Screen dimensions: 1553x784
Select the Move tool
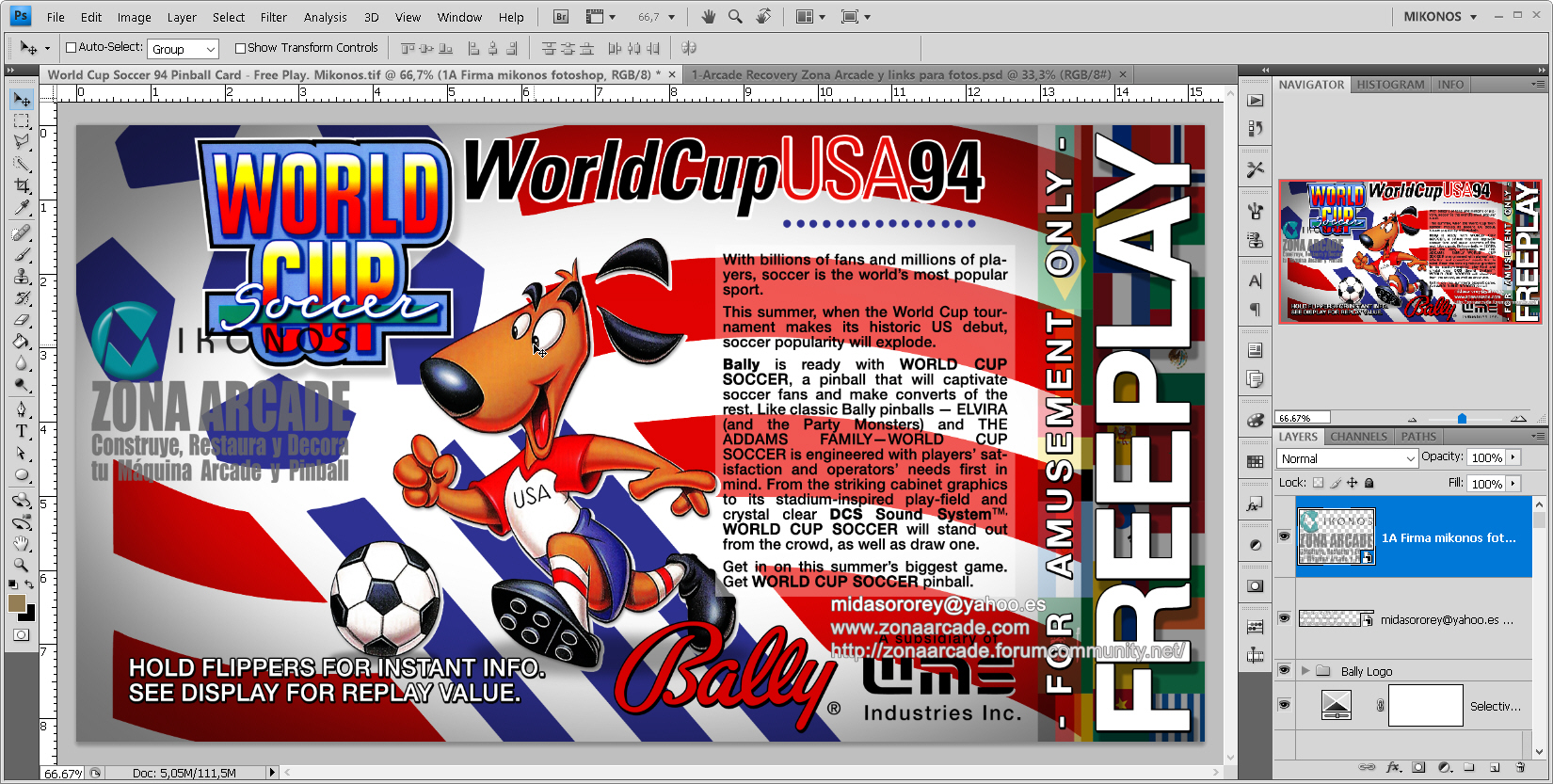tap(22, 99)
